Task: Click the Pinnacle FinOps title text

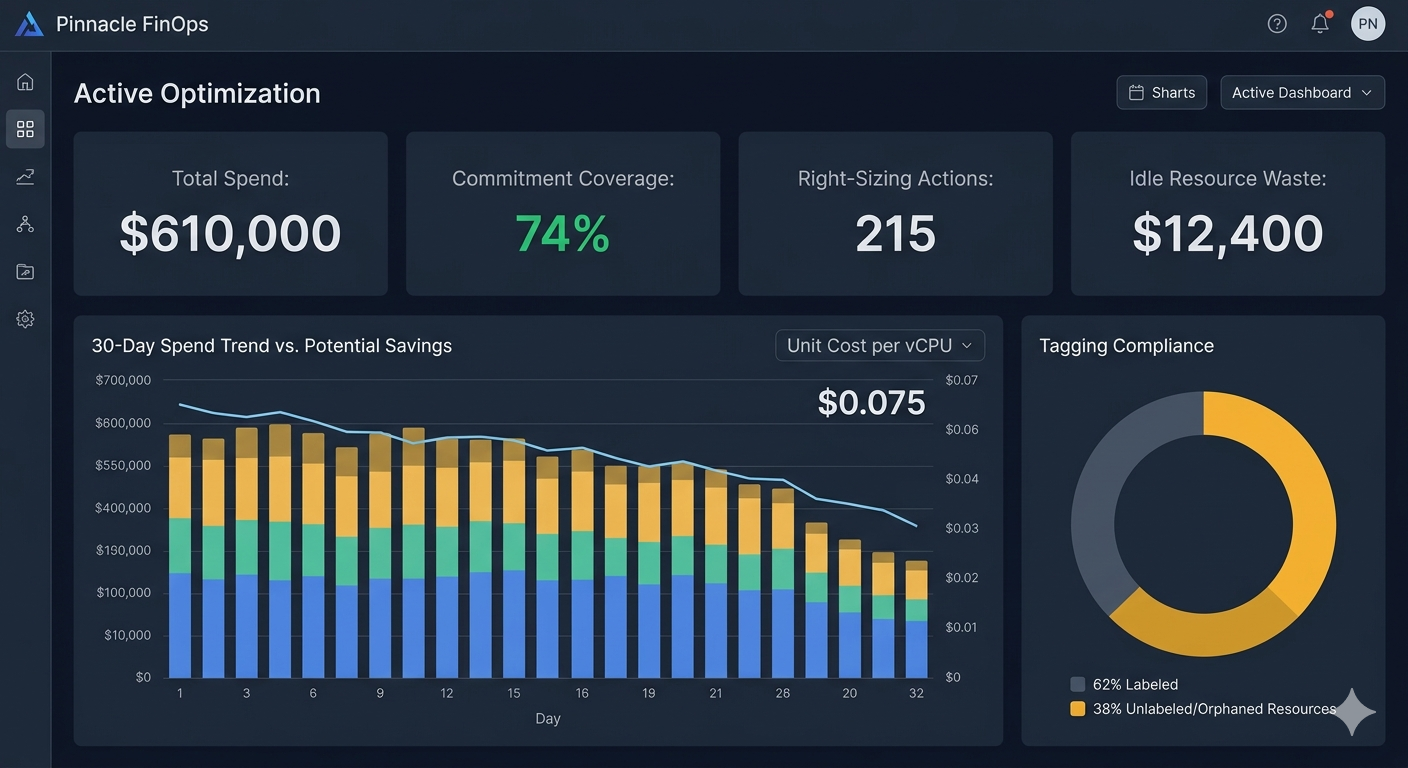Action: [132, 24]
